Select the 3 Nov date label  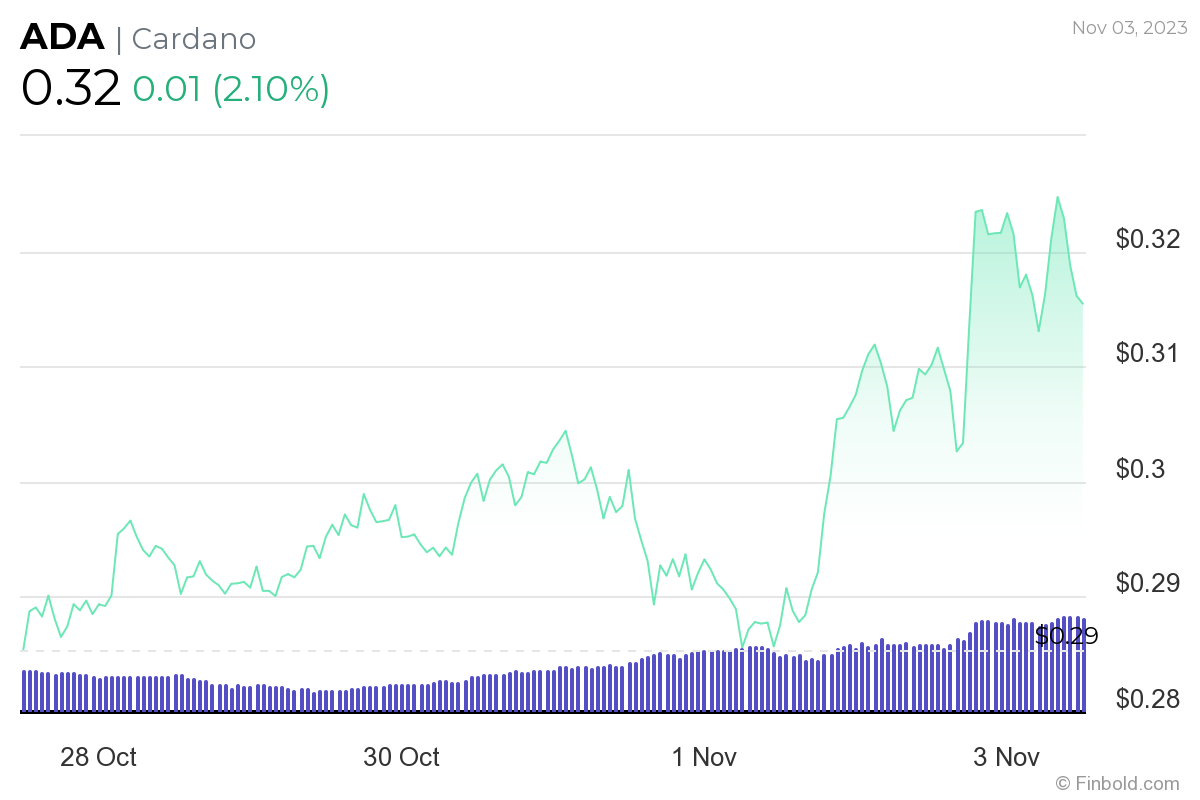pyautogui.click(x=1006, y=757)
